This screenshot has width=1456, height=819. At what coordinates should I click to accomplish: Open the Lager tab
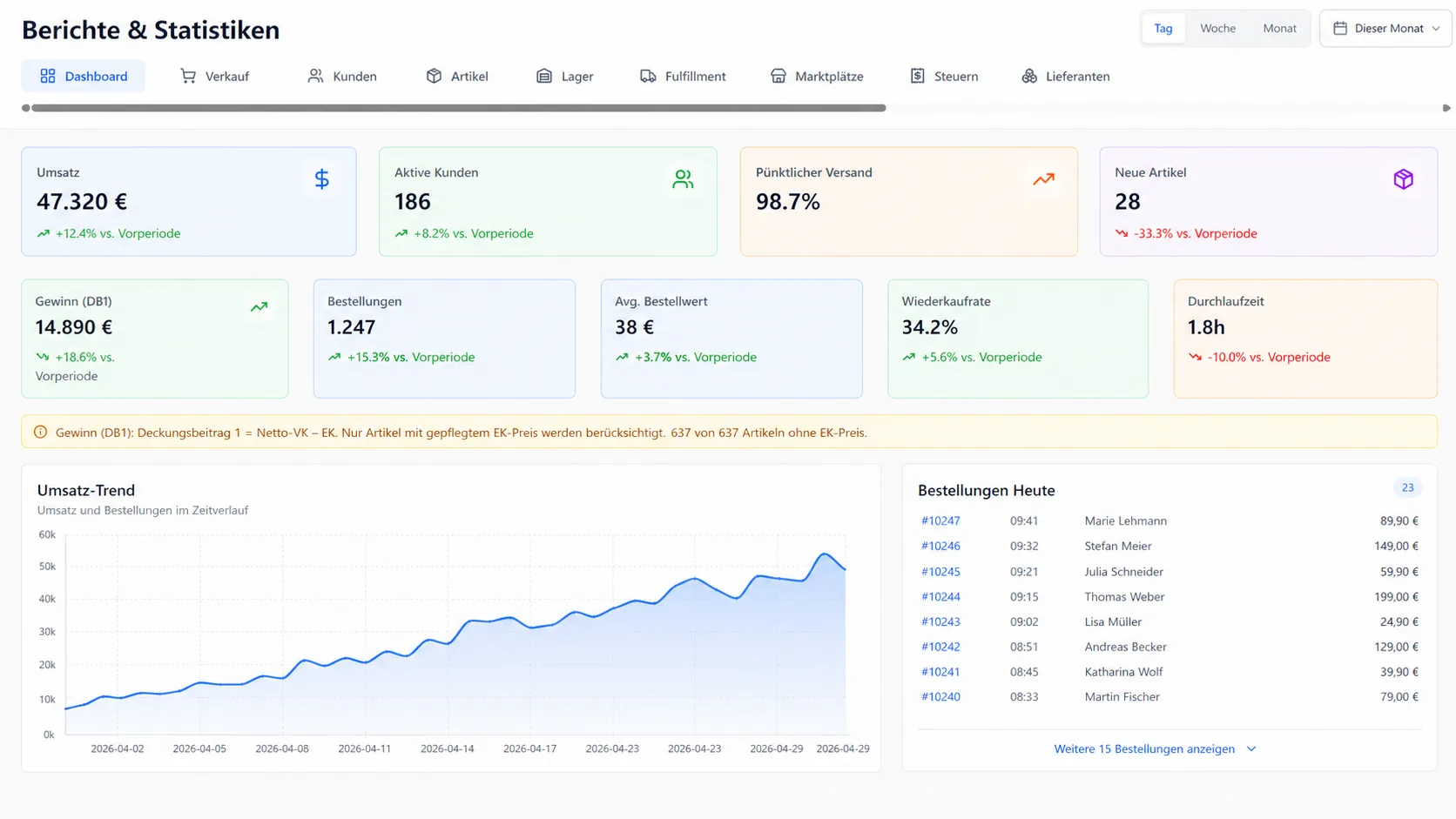[x=565, y=77]
